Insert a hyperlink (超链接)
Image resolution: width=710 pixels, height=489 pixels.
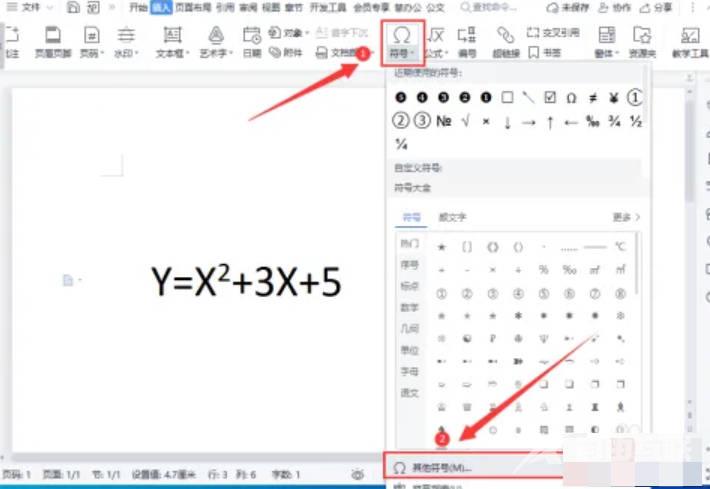[506, 42]
